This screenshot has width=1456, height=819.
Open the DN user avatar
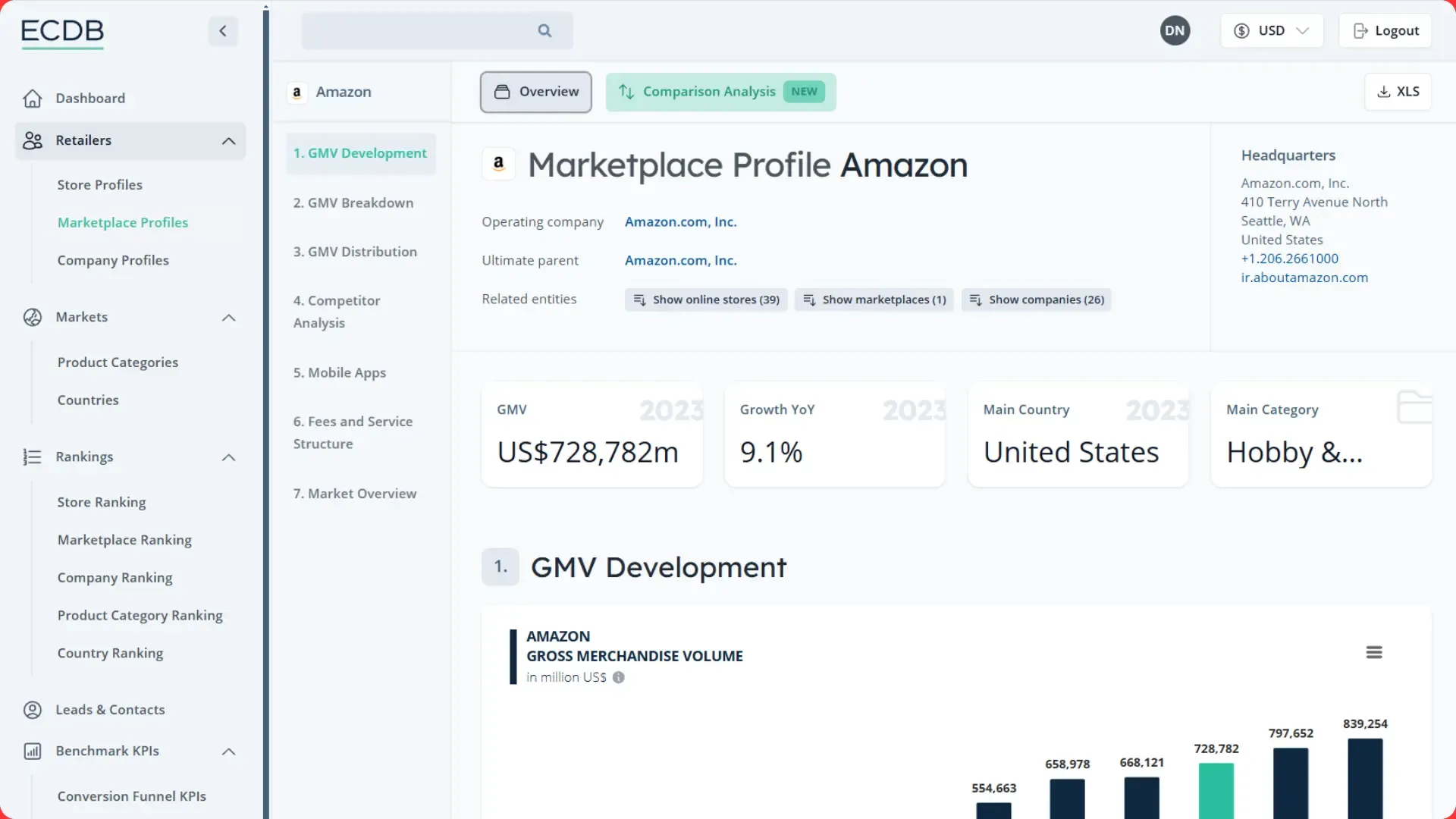(1175, 30)
